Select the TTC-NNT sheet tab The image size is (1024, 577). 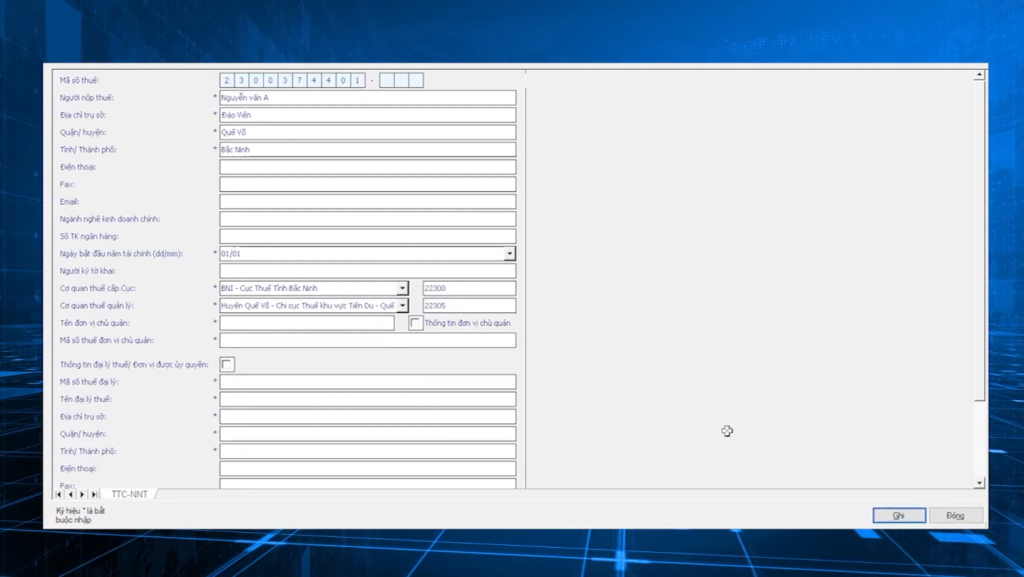[x=129, y=495]
